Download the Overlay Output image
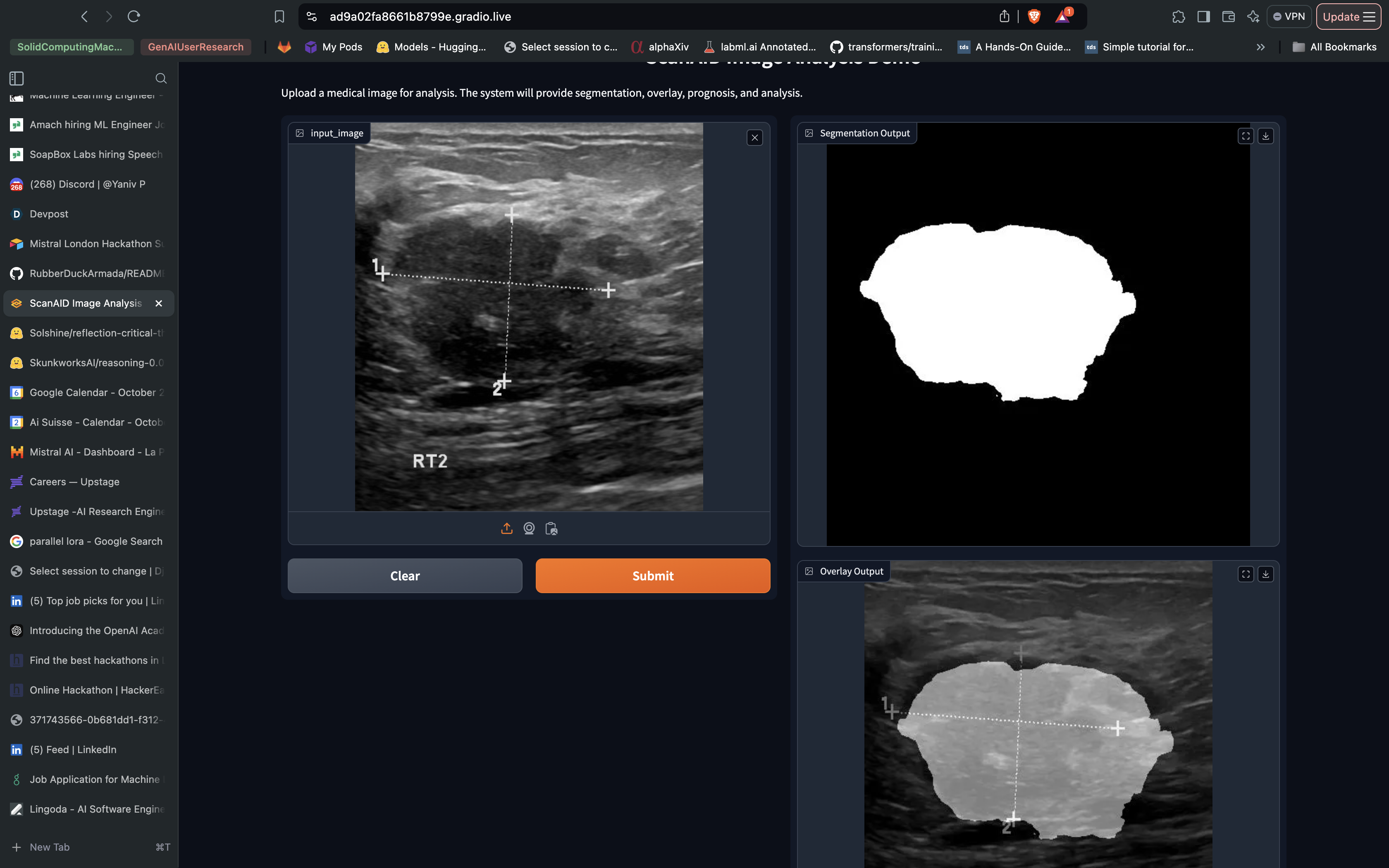Screen dimensions: 1389x868 click(1265, 574)
